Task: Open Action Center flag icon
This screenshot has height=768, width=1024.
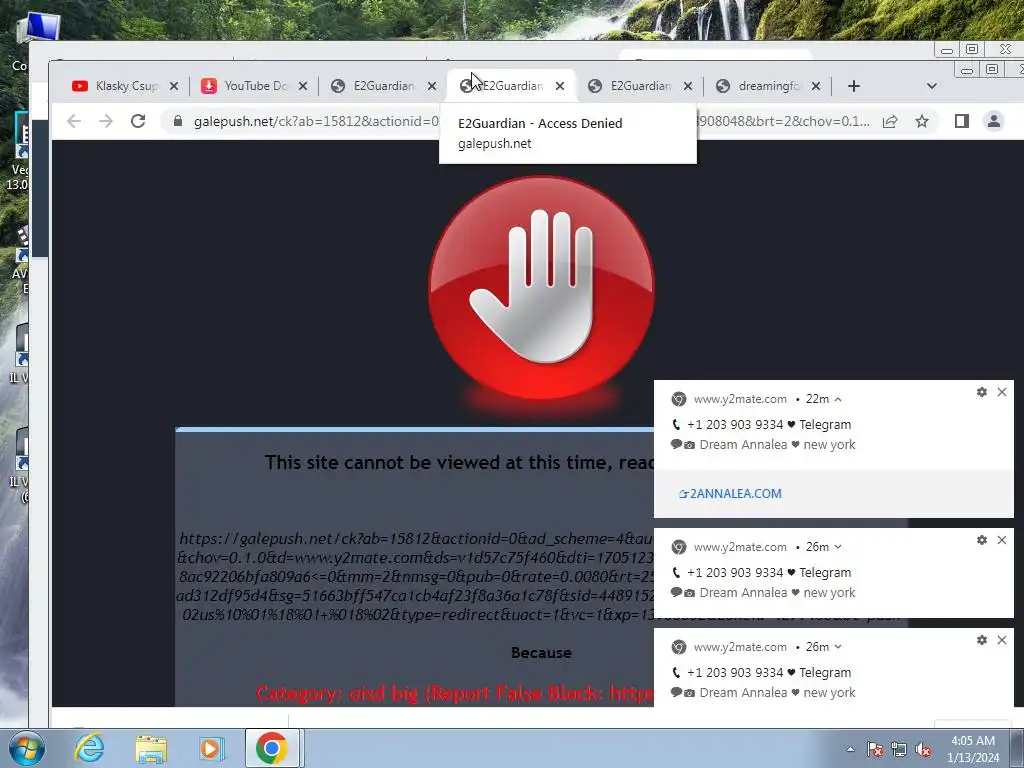Action: click(x=874, y=749)
